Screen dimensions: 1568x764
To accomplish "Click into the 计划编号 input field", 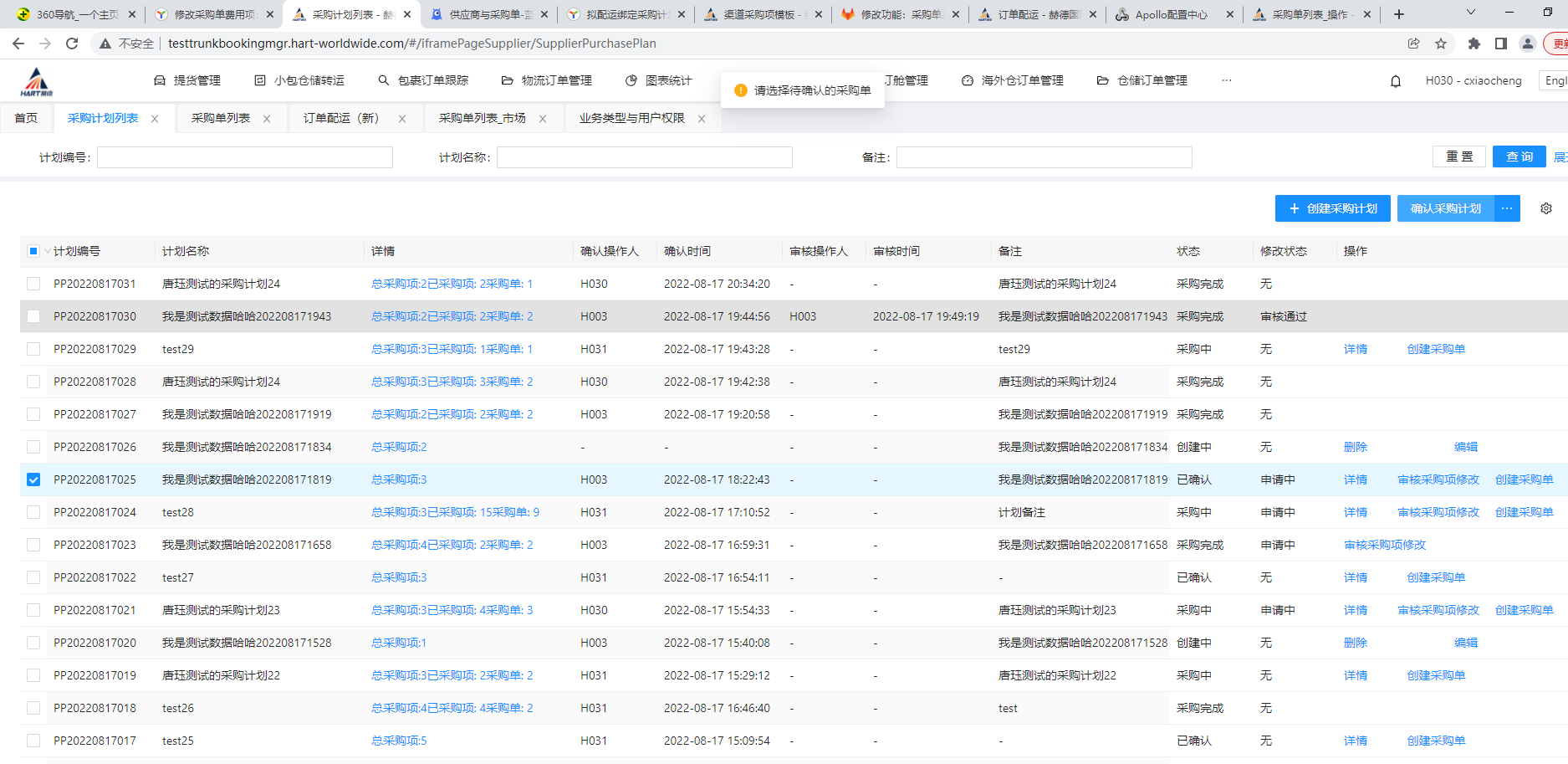I will coord(244,157).
